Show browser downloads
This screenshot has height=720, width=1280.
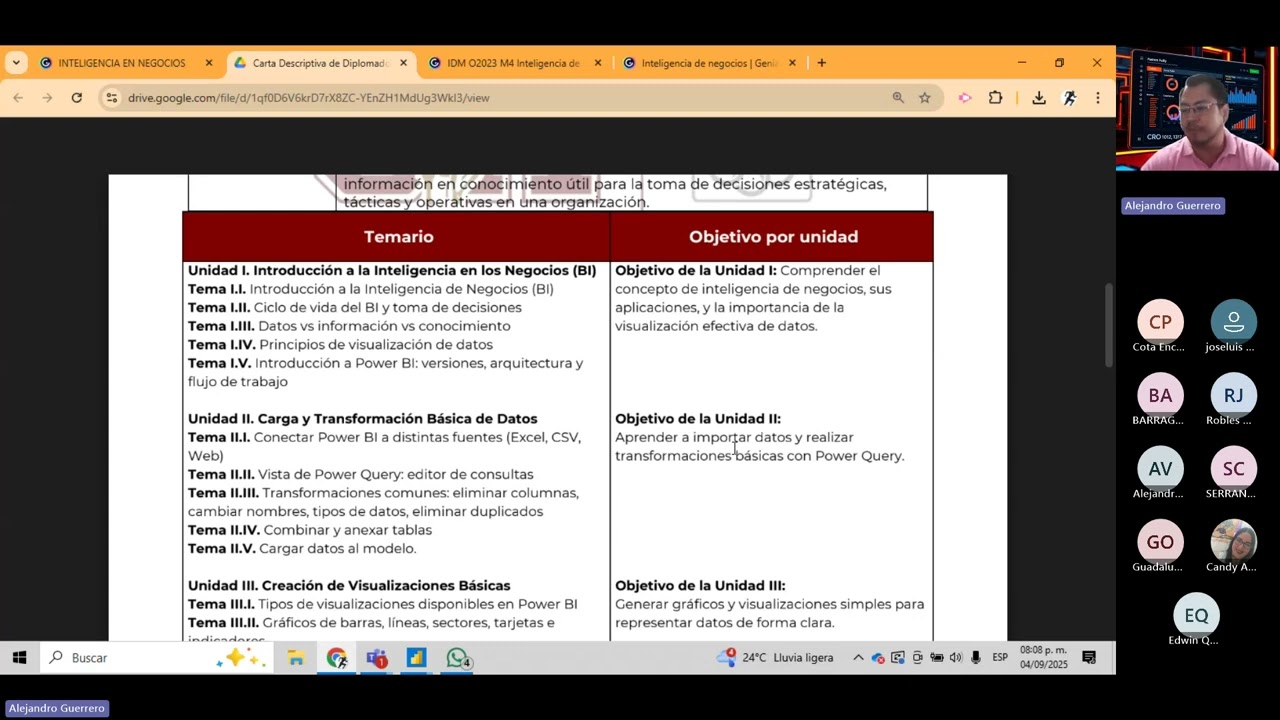(1039, 98)
